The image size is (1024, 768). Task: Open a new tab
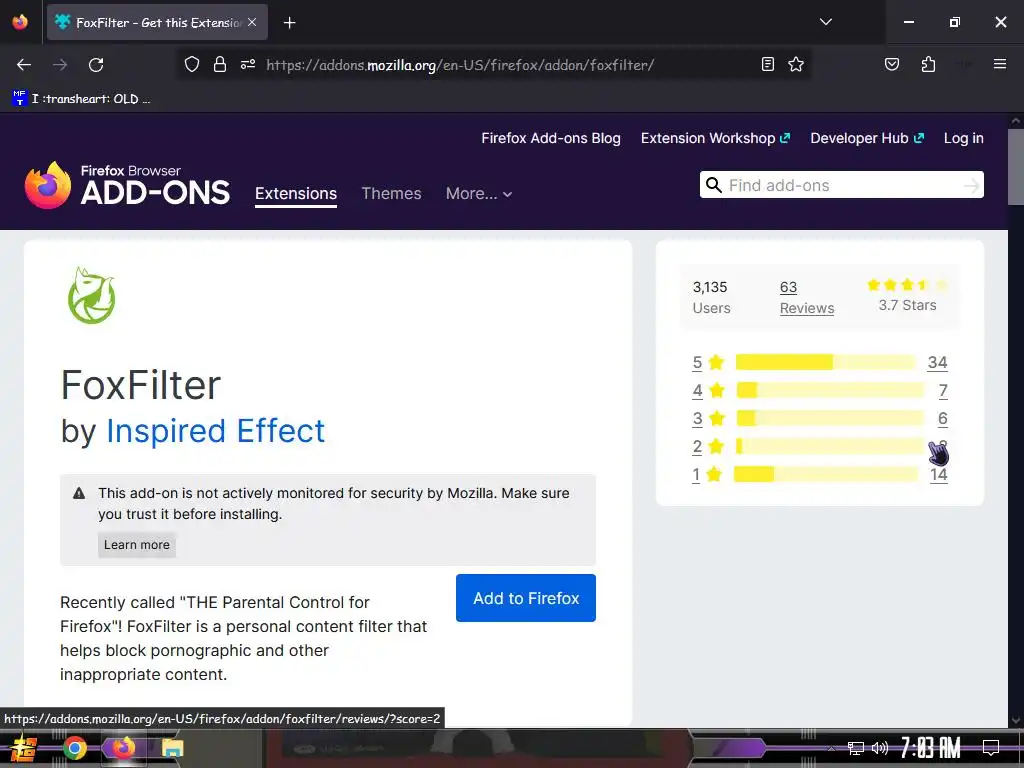pyautogui.click(x=289, y=23)
